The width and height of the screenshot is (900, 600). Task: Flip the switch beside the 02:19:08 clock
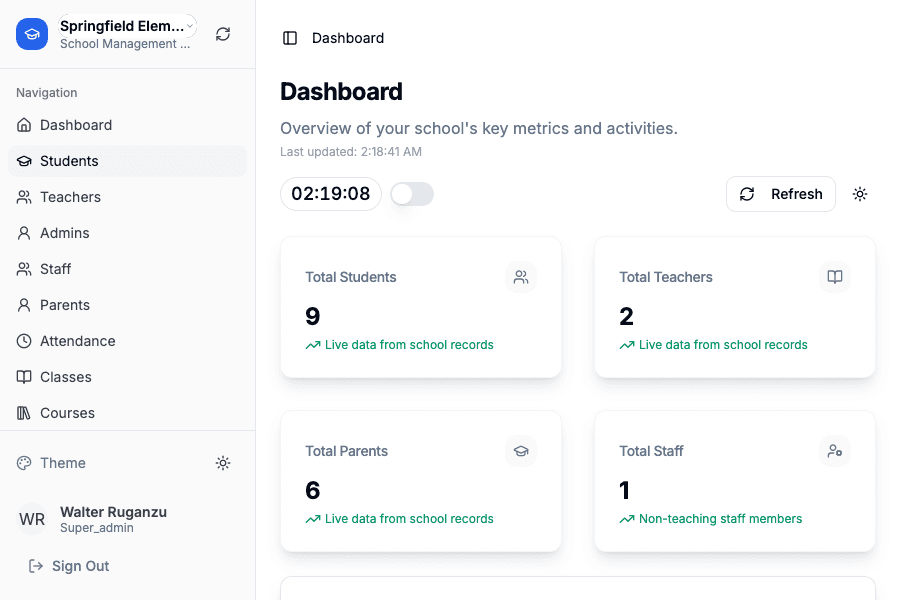pyautogui.click(x=412, y=194)
